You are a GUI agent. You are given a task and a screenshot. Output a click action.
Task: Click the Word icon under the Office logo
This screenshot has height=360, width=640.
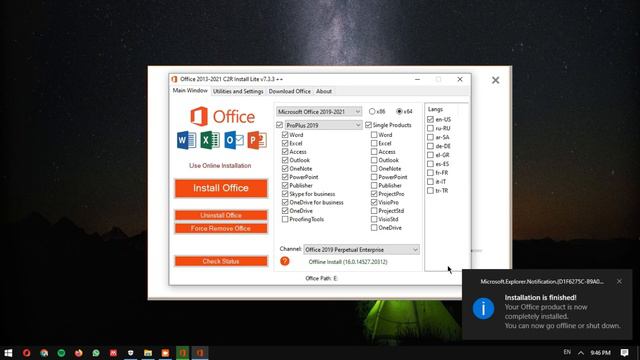[187, 140]
